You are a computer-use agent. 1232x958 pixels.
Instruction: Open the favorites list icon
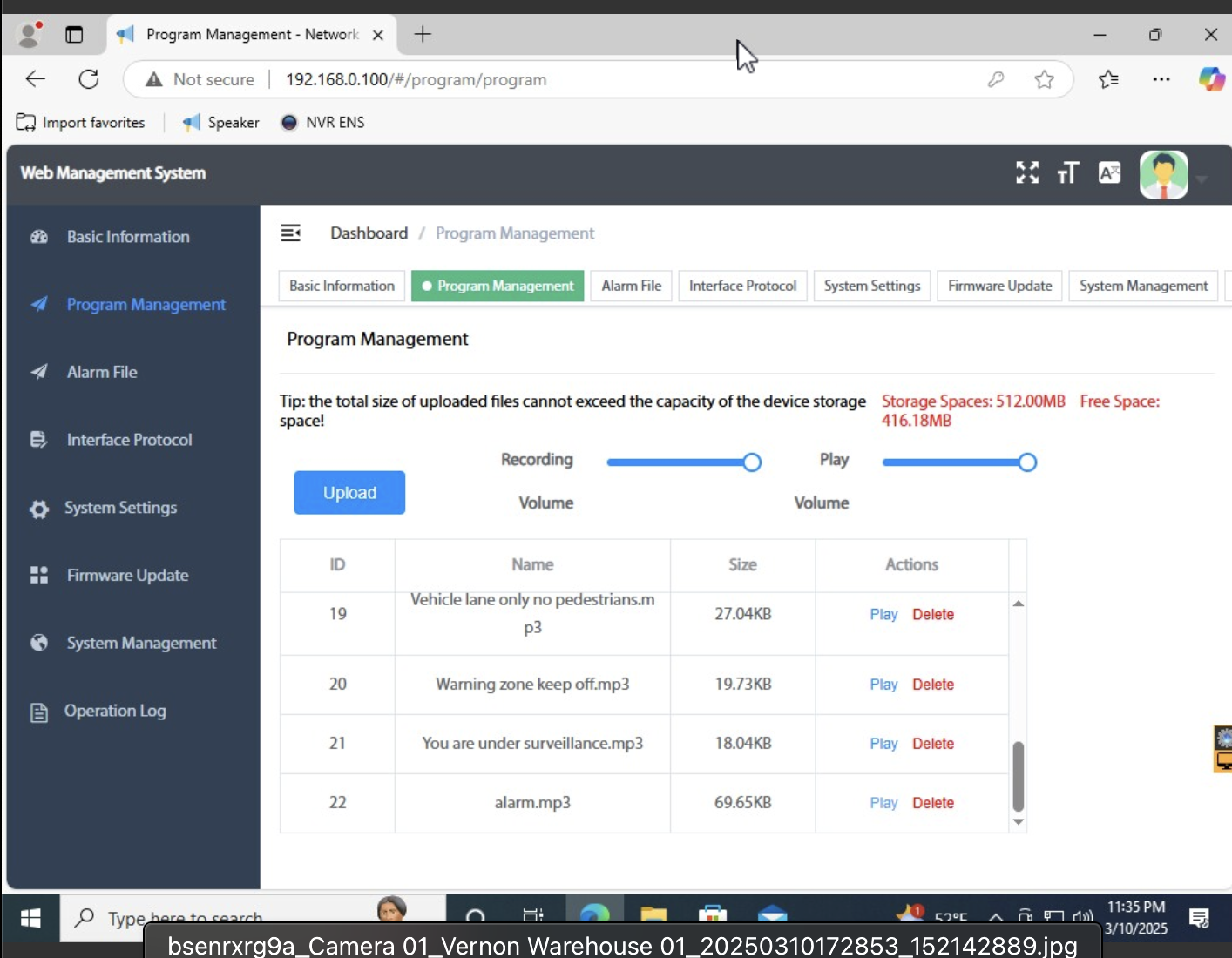pyautogui.click(x=1108, y=79)
